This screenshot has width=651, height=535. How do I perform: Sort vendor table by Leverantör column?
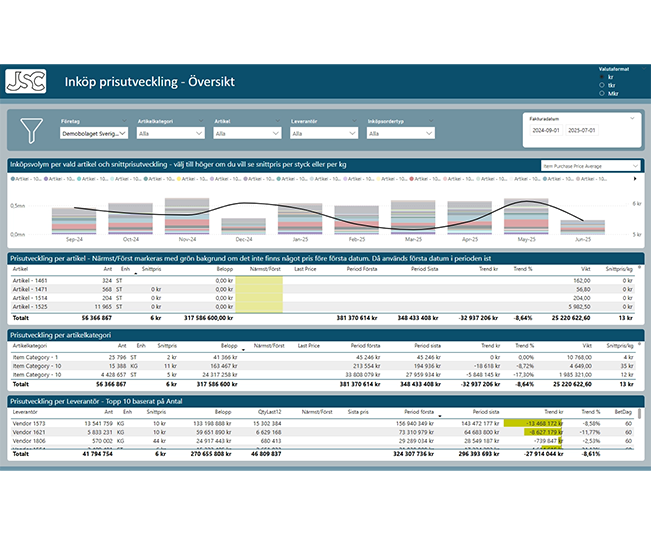coord(25,412)
